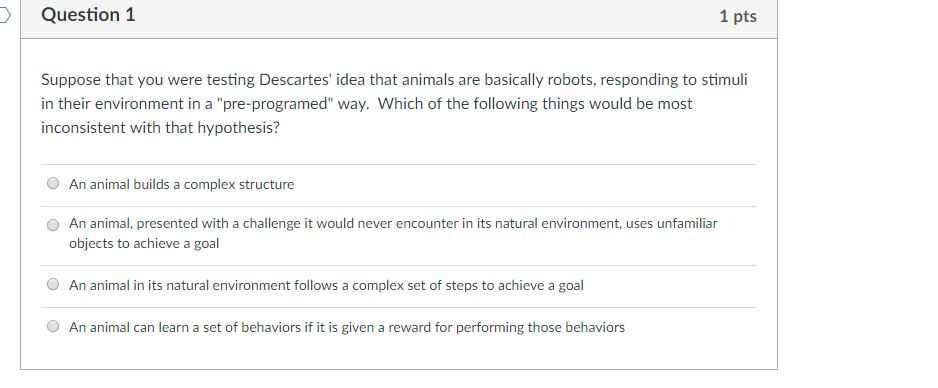
Task: Click the quoted term "pre-programed"
Action: tap(275, 104)
